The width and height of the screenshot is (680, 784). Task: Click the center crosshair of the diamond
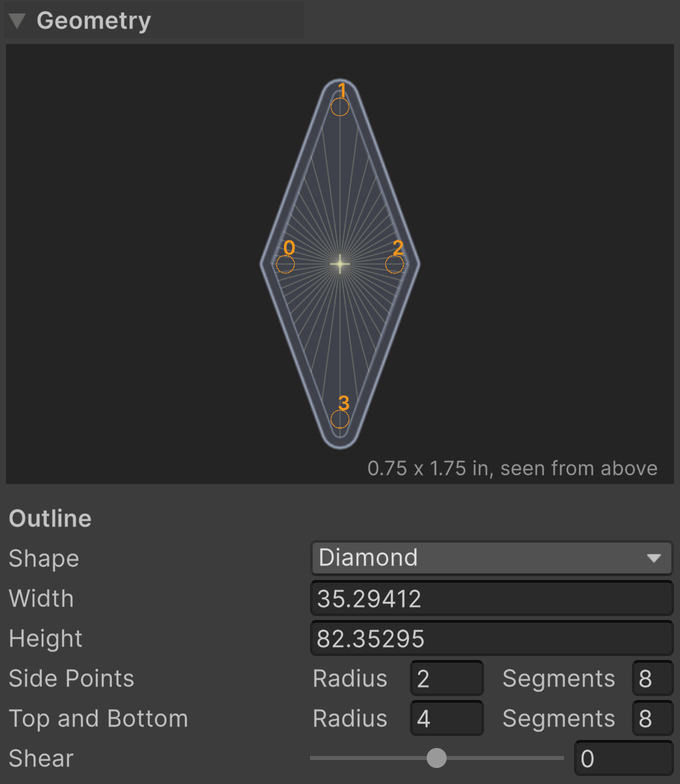[340, 264]
